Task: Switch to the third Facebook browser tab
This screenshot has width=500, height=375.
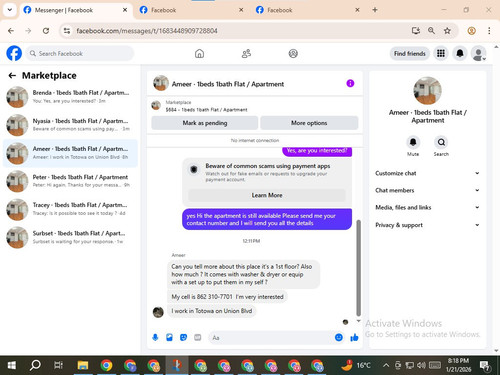Action: tap(308, 10)
